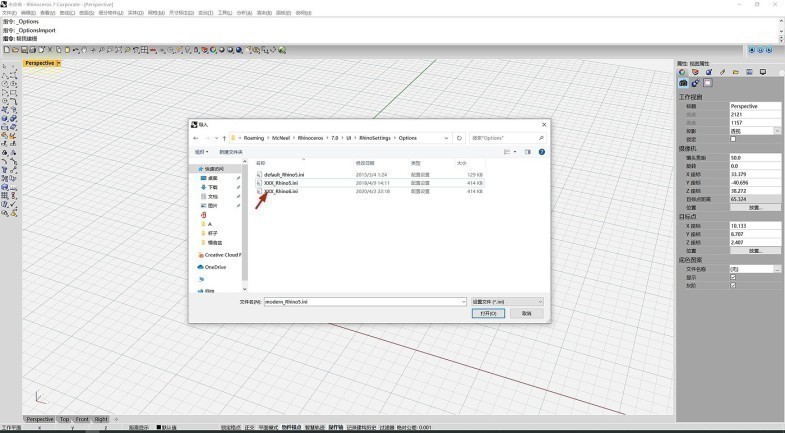This screenshot has width=785, height=433.
Task: Open the Perspective viewport title dropdown arrow
Action: pos(59,63)
